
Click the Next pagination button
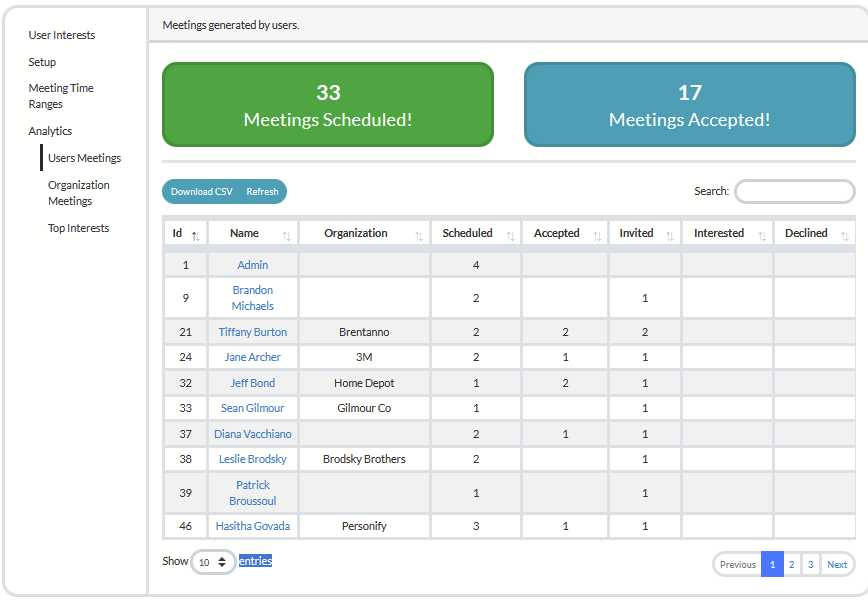pyautogui.click(x=837, y=564)
